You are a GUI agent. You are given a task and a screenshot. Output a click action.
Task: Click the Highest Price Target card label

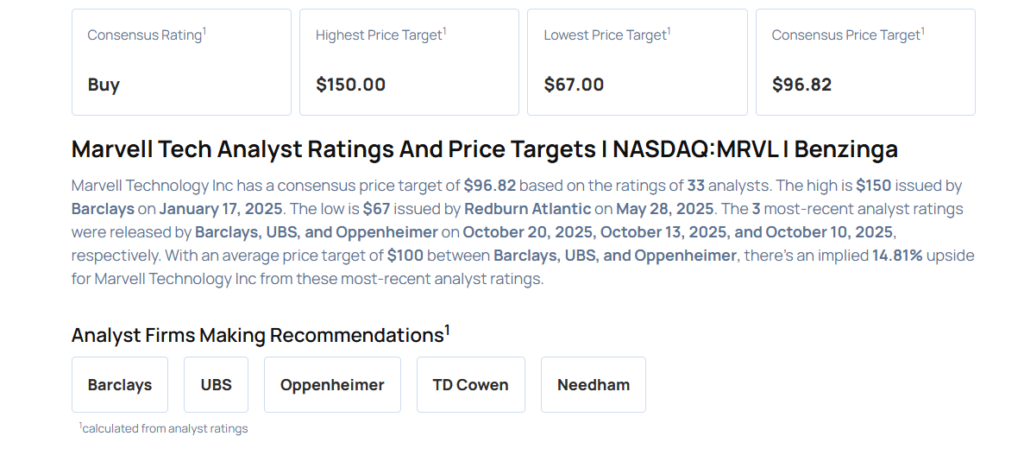[x=380, y=35]
